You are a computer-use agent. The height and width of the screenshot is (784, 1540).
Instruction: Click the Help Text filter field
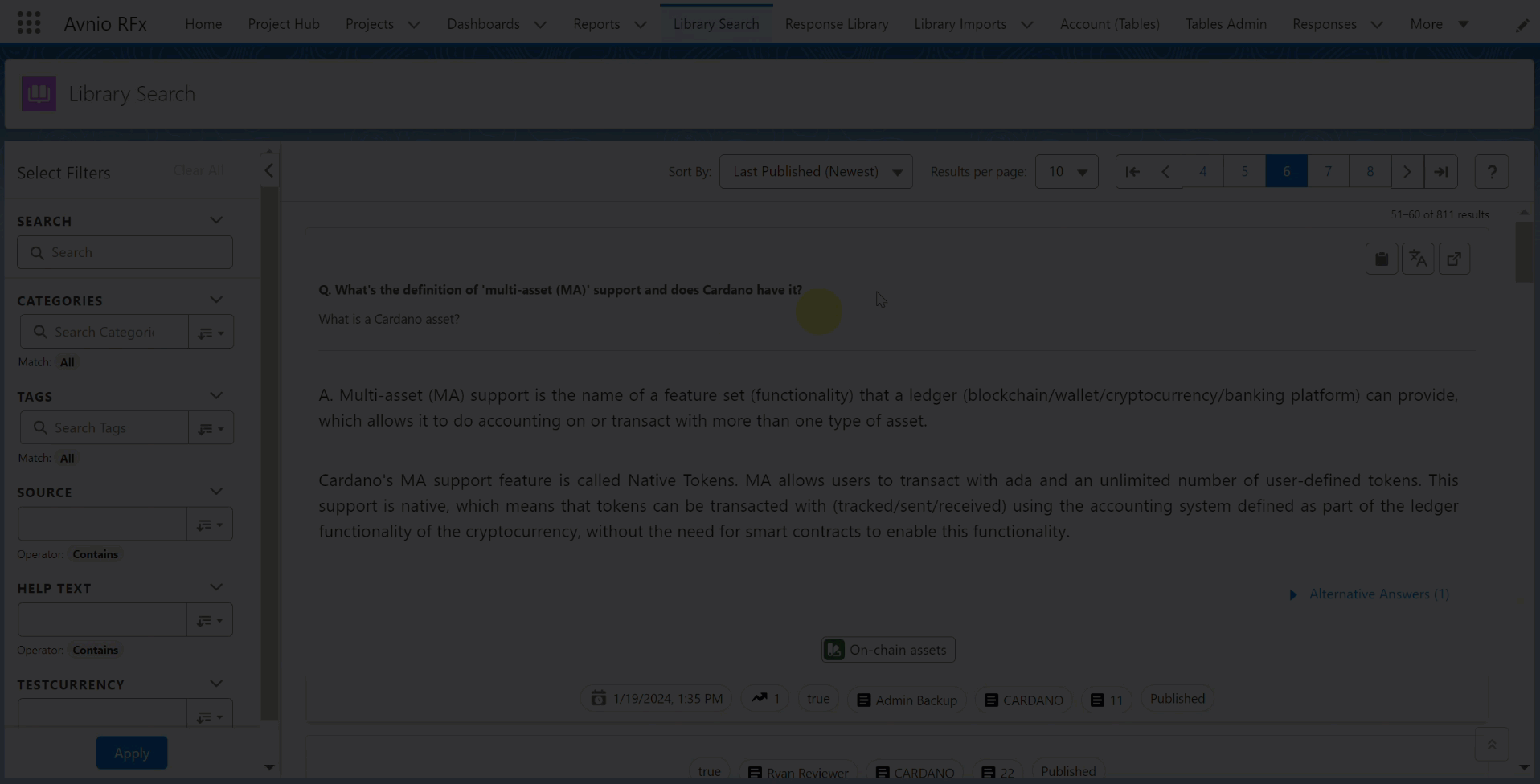pyautogui.click(x=102, y=619)
